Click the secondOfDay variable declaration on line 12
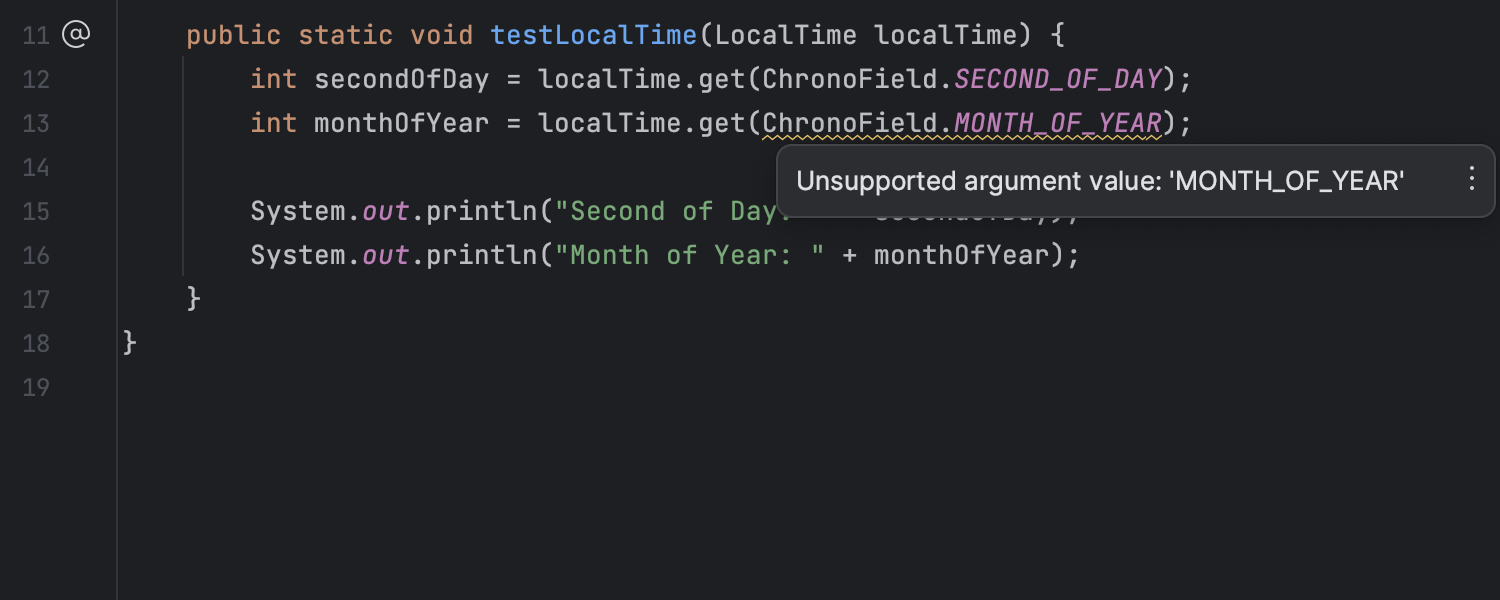Viewport: 1500px width, 600px height. 401,79
